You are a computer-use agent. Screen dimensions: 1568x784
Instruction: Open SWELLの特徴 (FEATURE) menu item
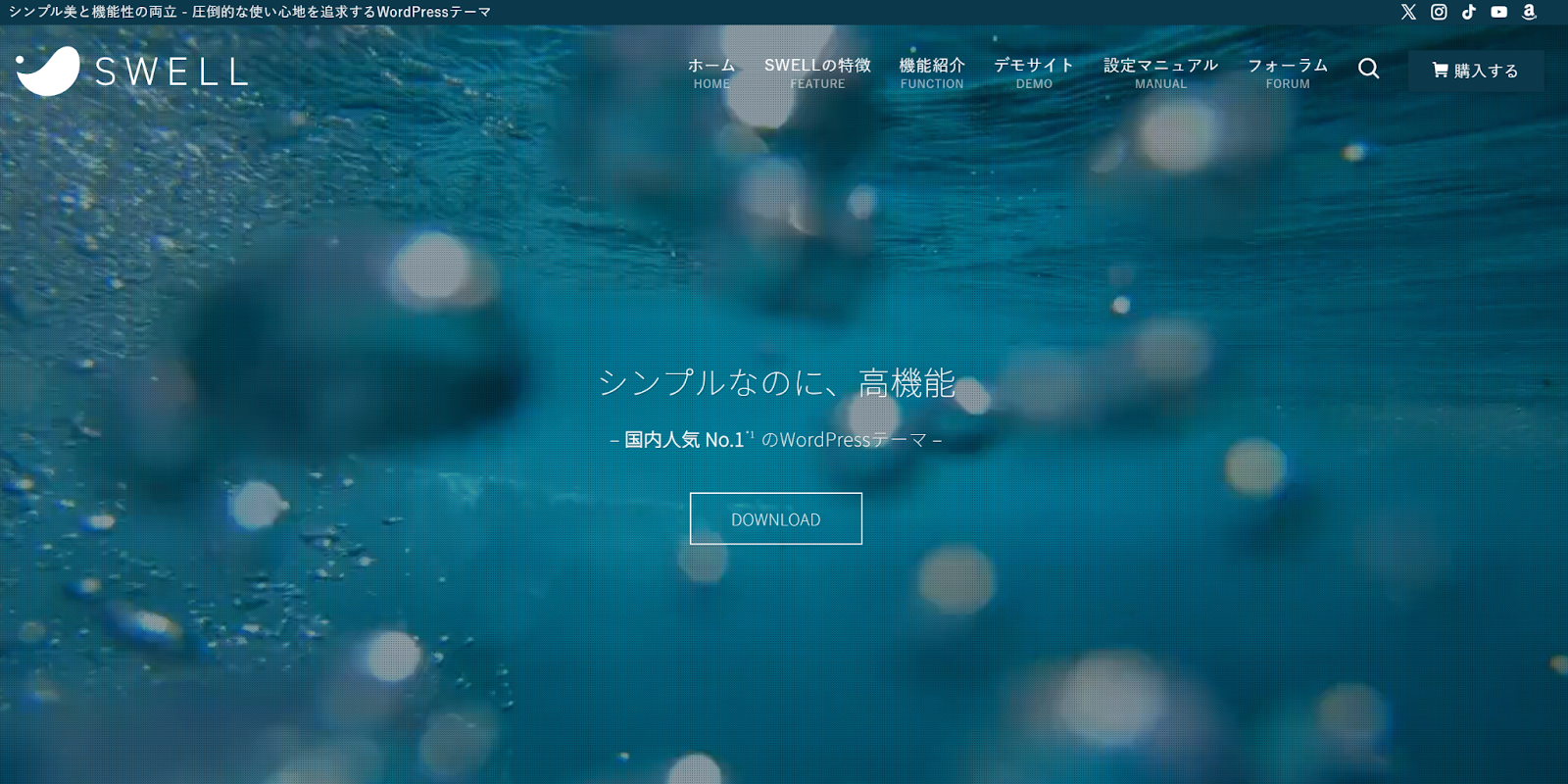[x=817, y=73]
